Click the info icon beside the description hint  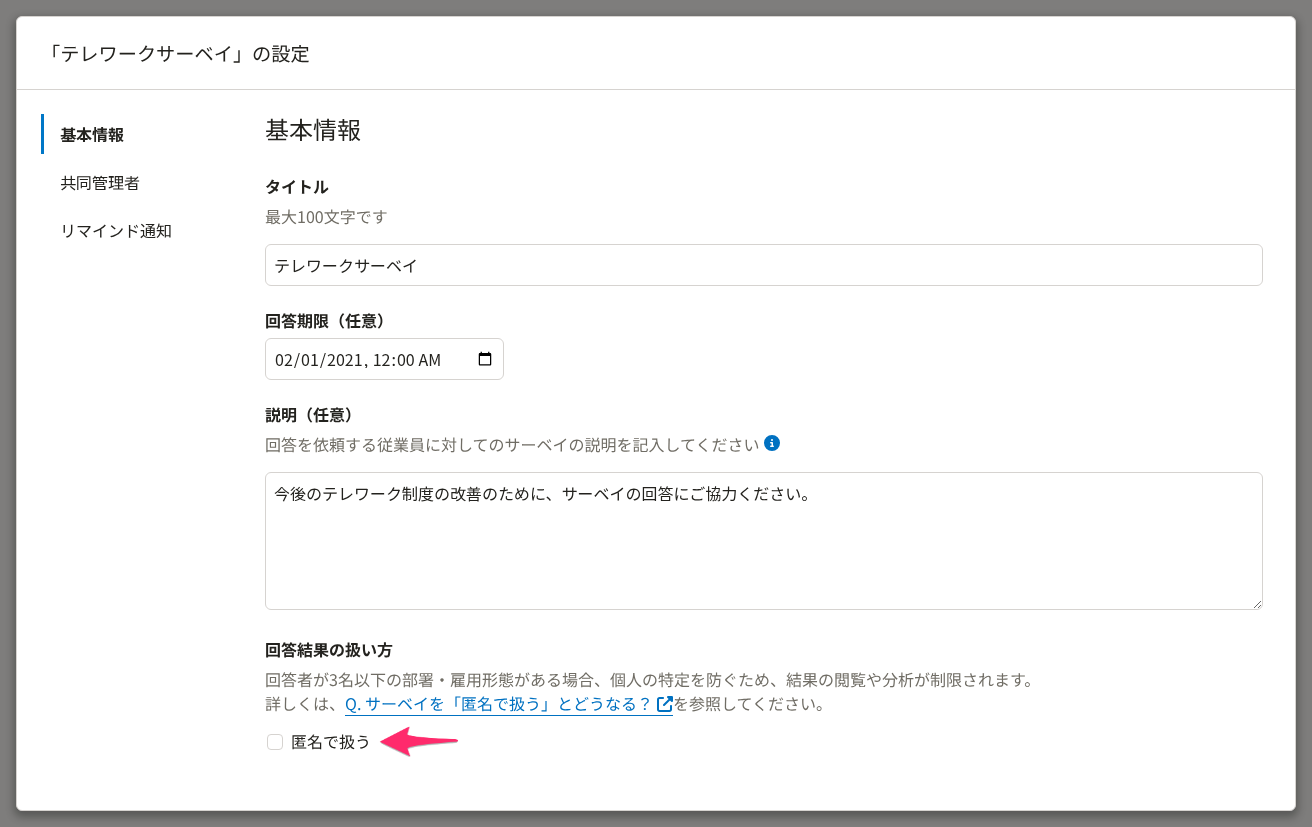772,443
